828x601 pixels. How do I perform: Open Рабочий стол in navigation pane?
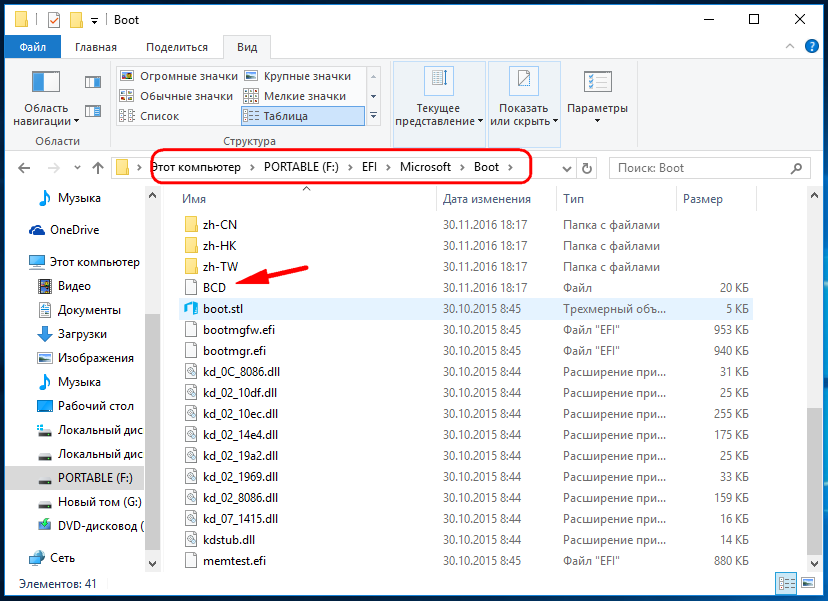coord(86,406)
